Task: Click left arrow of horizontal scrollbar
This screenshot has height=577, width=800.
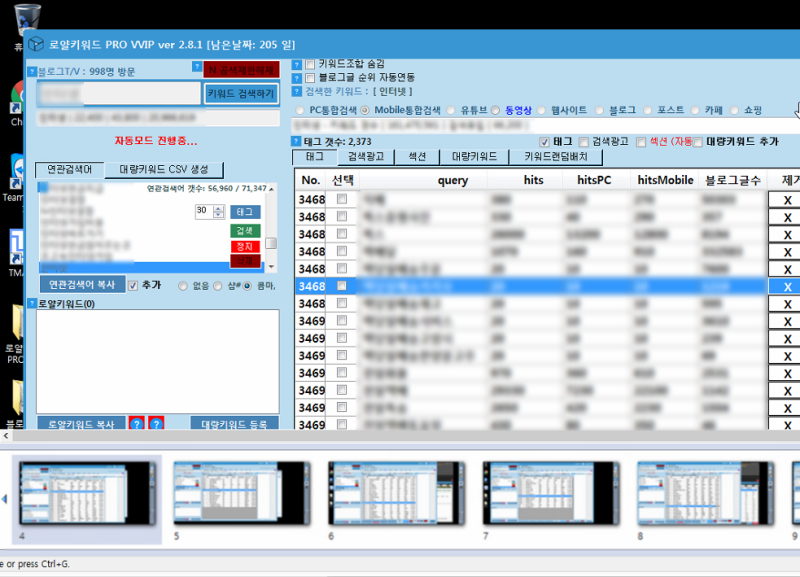Action: pos(6,436)
